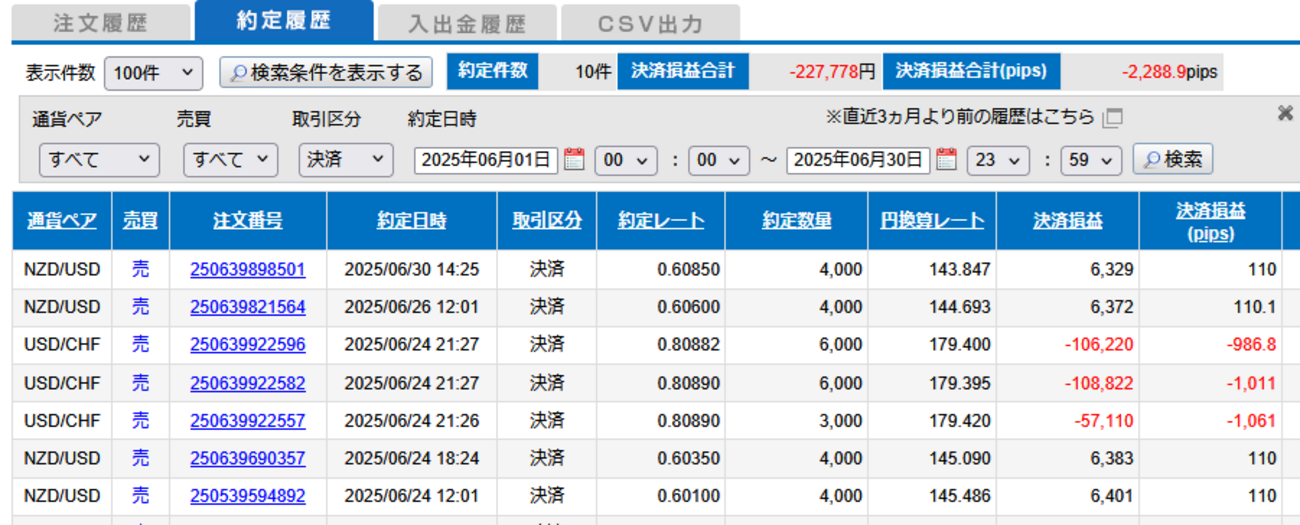Switch to the 入出金履歴 tab
Viewport: 1300px width, 525px height.
tap(467, 23)
